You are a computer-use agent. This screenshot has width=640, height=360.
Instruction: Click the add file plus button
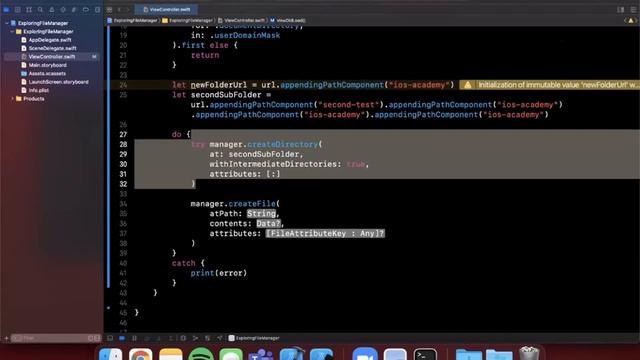click(6, 338)
